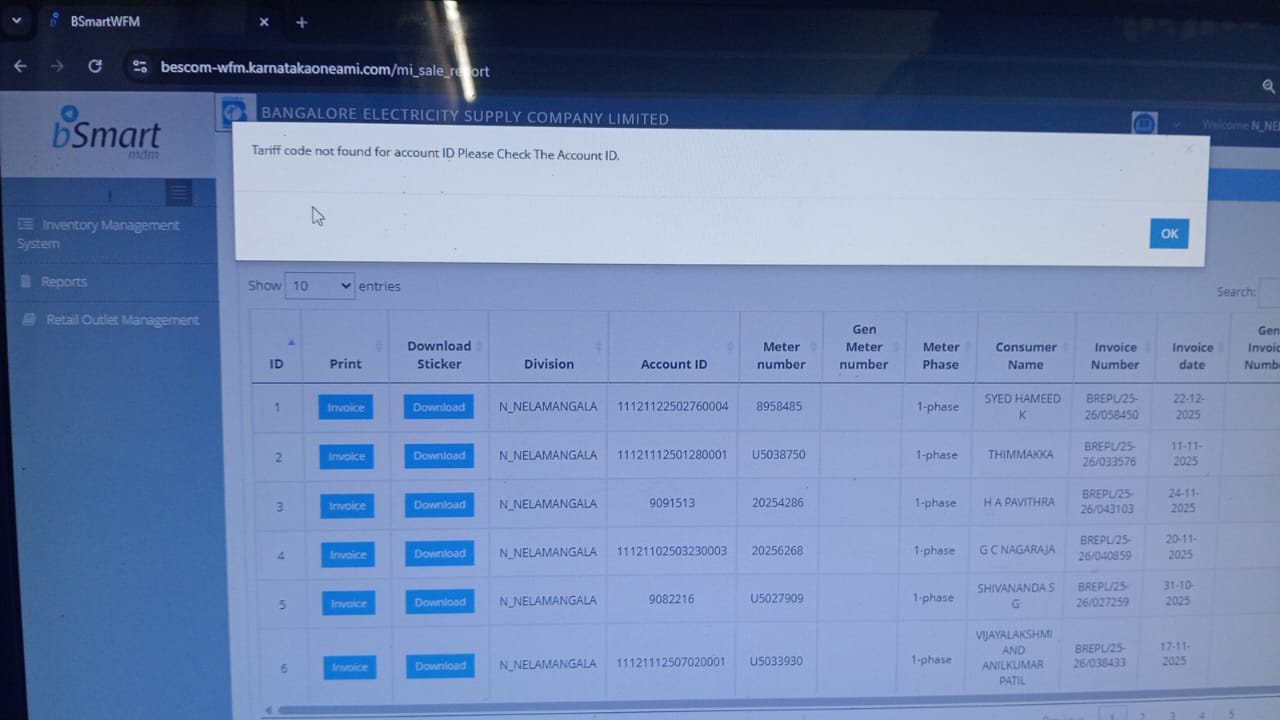The image size is (1280, 720).
Task: Click invoice number BREPL/25-26/043103
Action: (1108, 501)
